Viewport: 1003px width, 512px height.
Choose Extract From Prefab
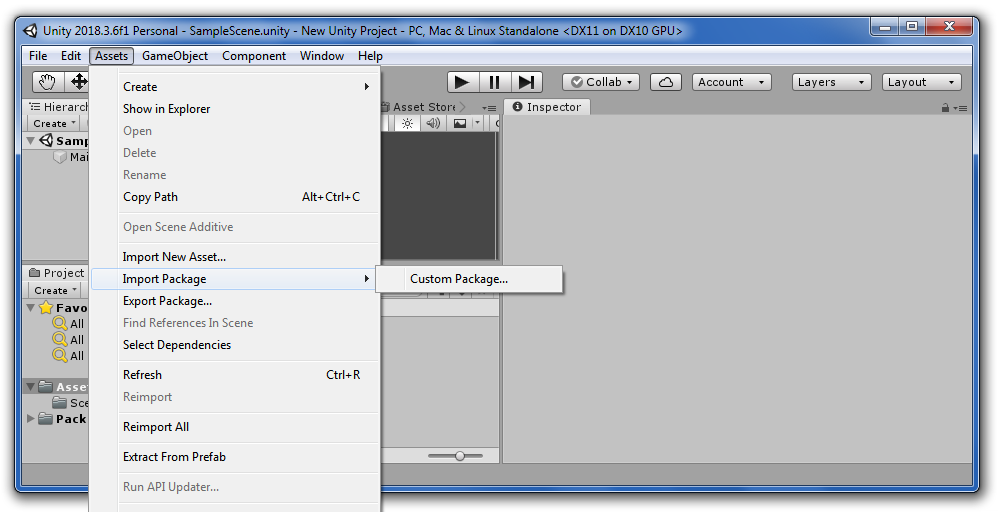pos(235,457)
